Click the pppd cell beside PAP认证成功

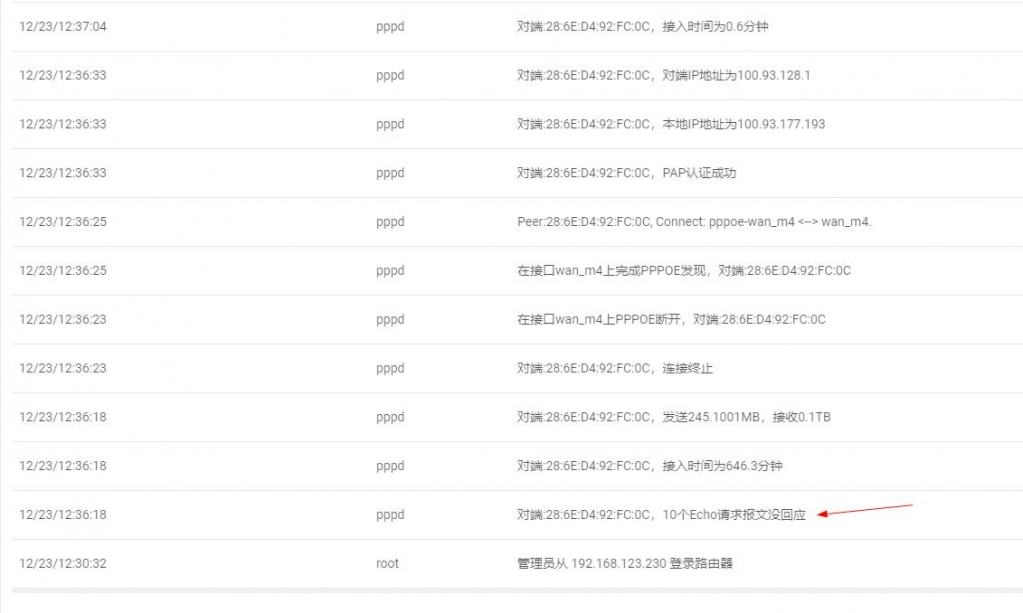tap(390, 173)
